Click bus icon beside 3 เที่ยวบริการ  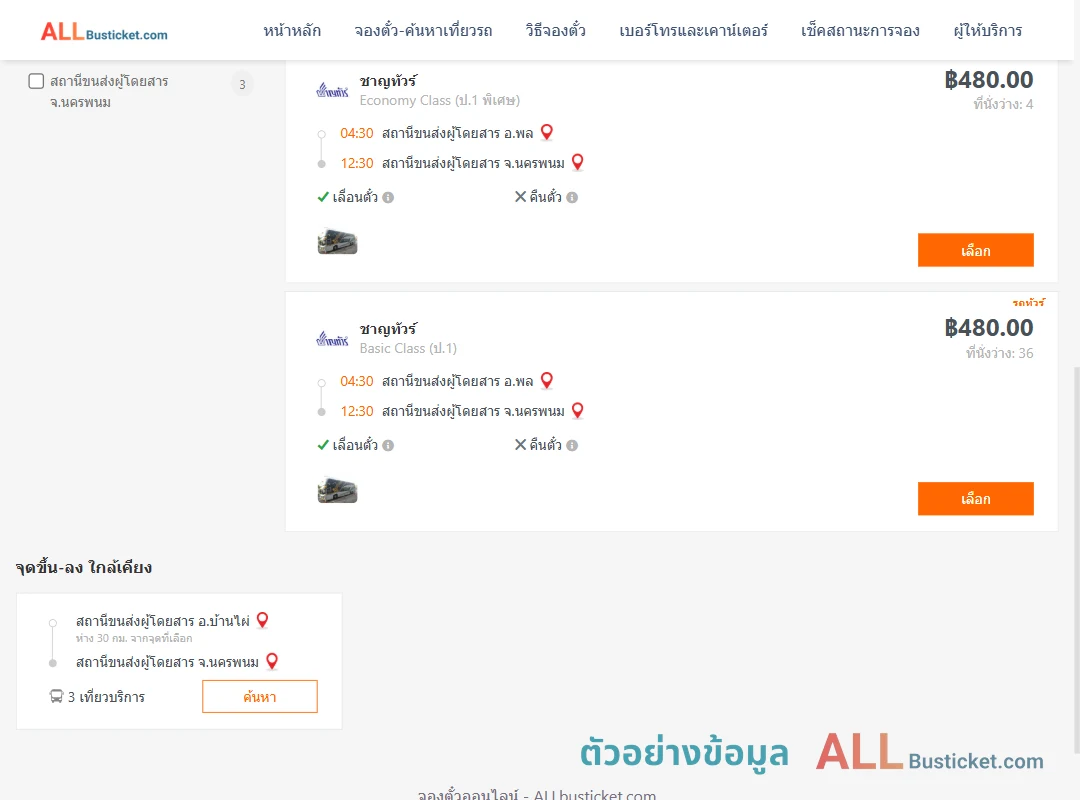[56, 697]
